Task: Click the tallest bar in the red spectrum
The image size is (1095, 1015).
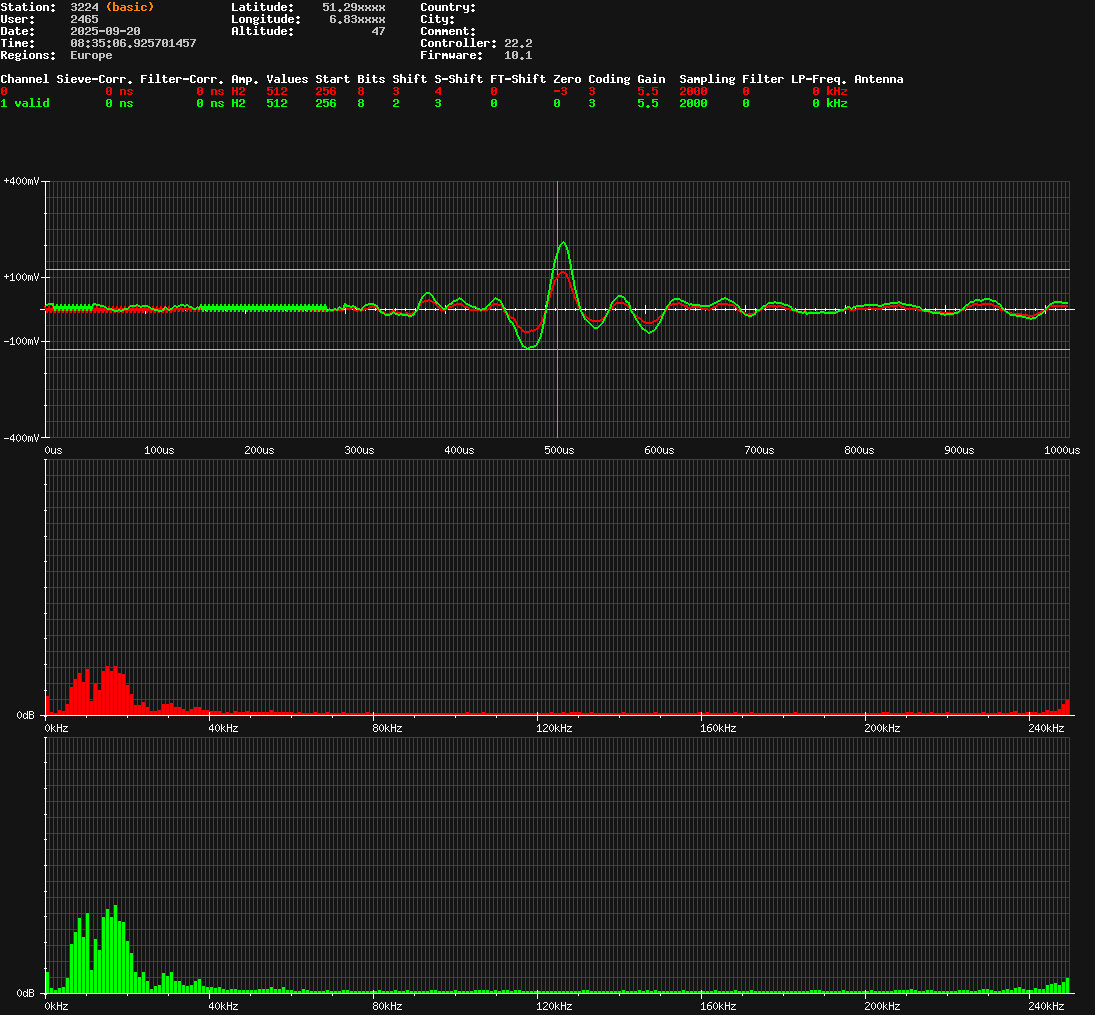Action: (115, 690)
